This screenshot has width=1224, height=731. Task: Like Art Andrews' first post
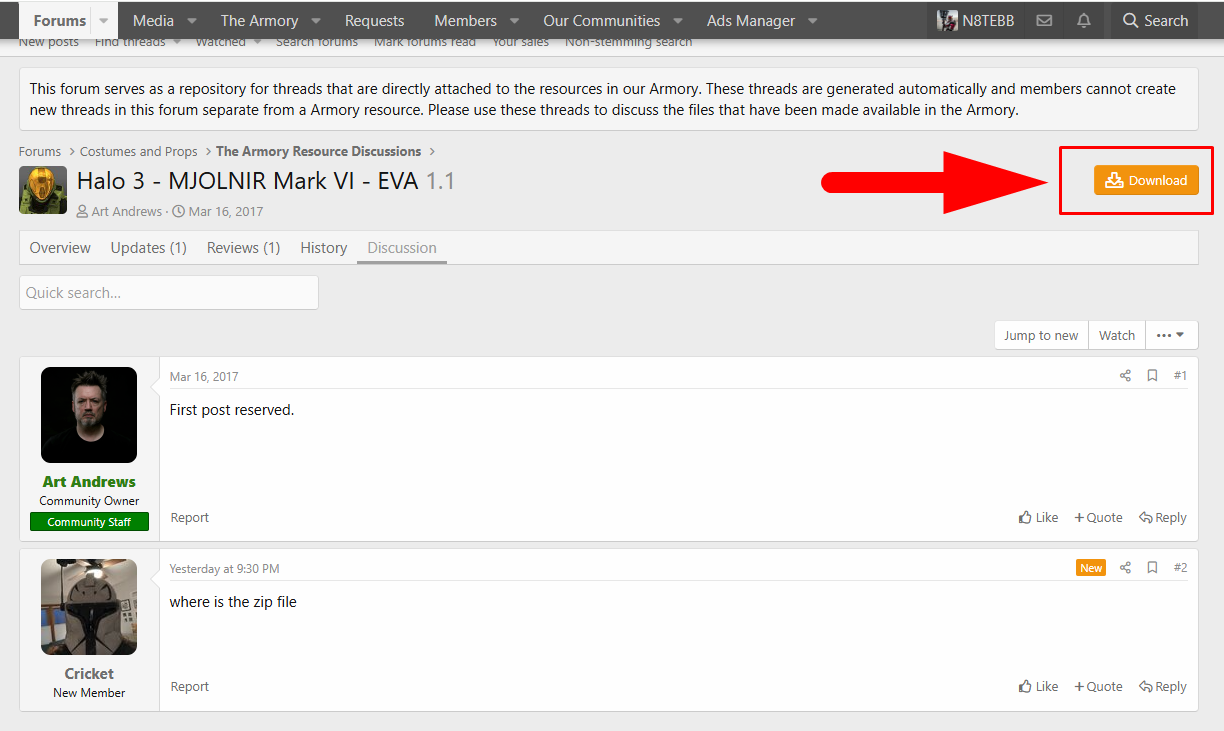pyautogui.click(x=1038, y=518)
